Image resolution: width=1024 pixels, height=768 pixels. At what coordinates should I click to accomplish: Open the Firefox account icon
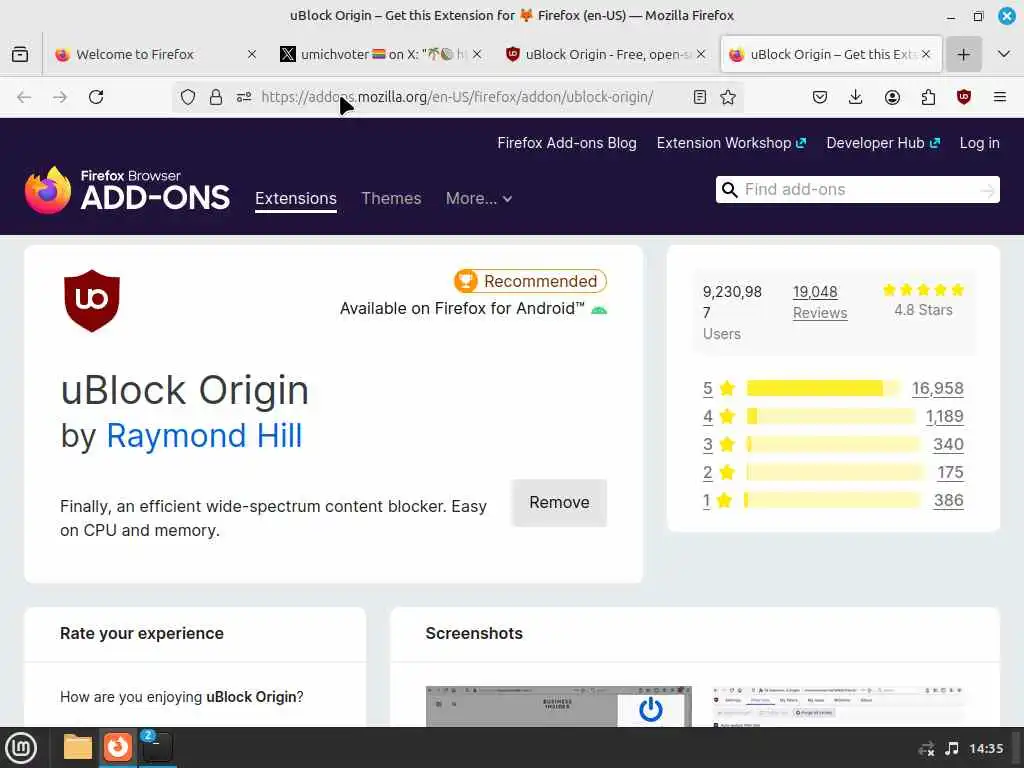892,97
